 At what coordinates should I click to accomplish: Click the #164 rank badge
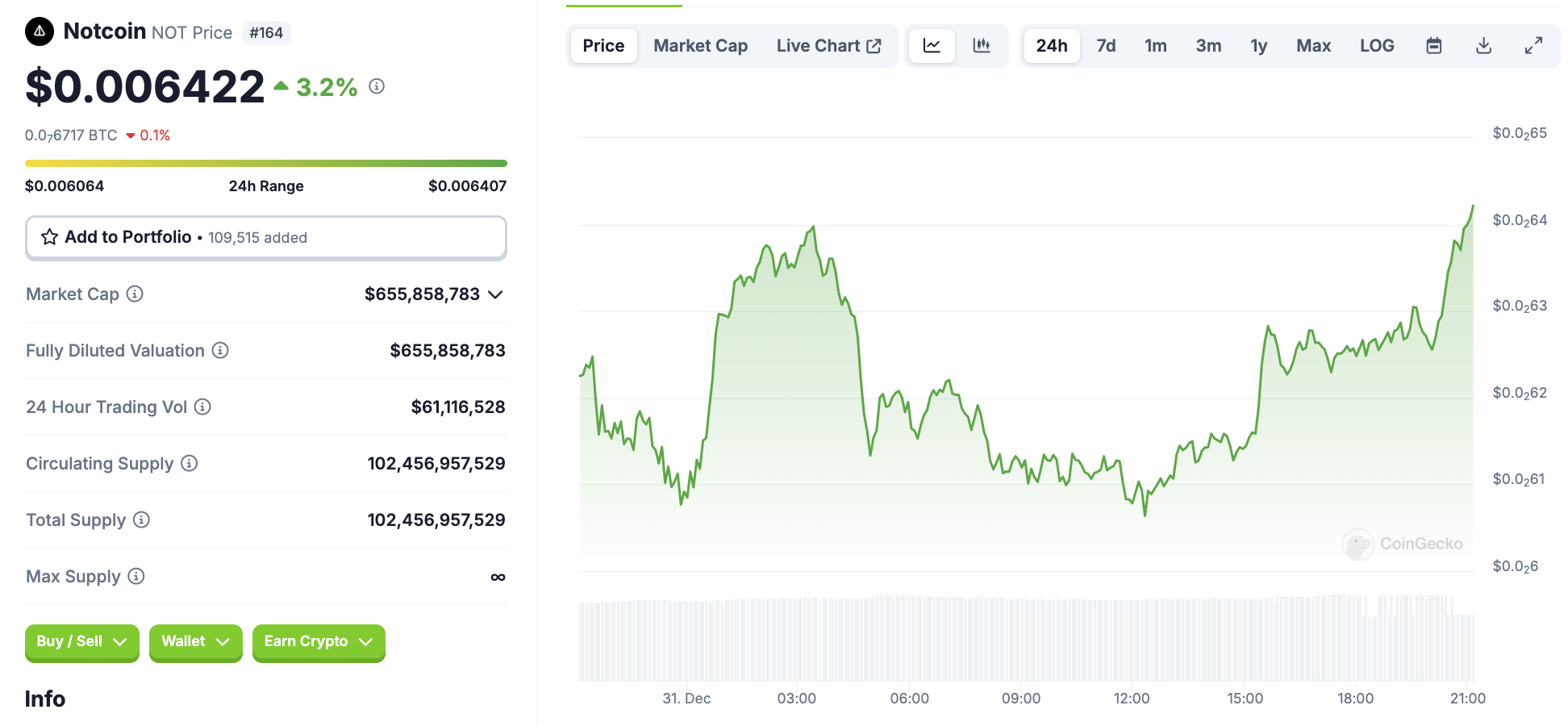[266, 33]
